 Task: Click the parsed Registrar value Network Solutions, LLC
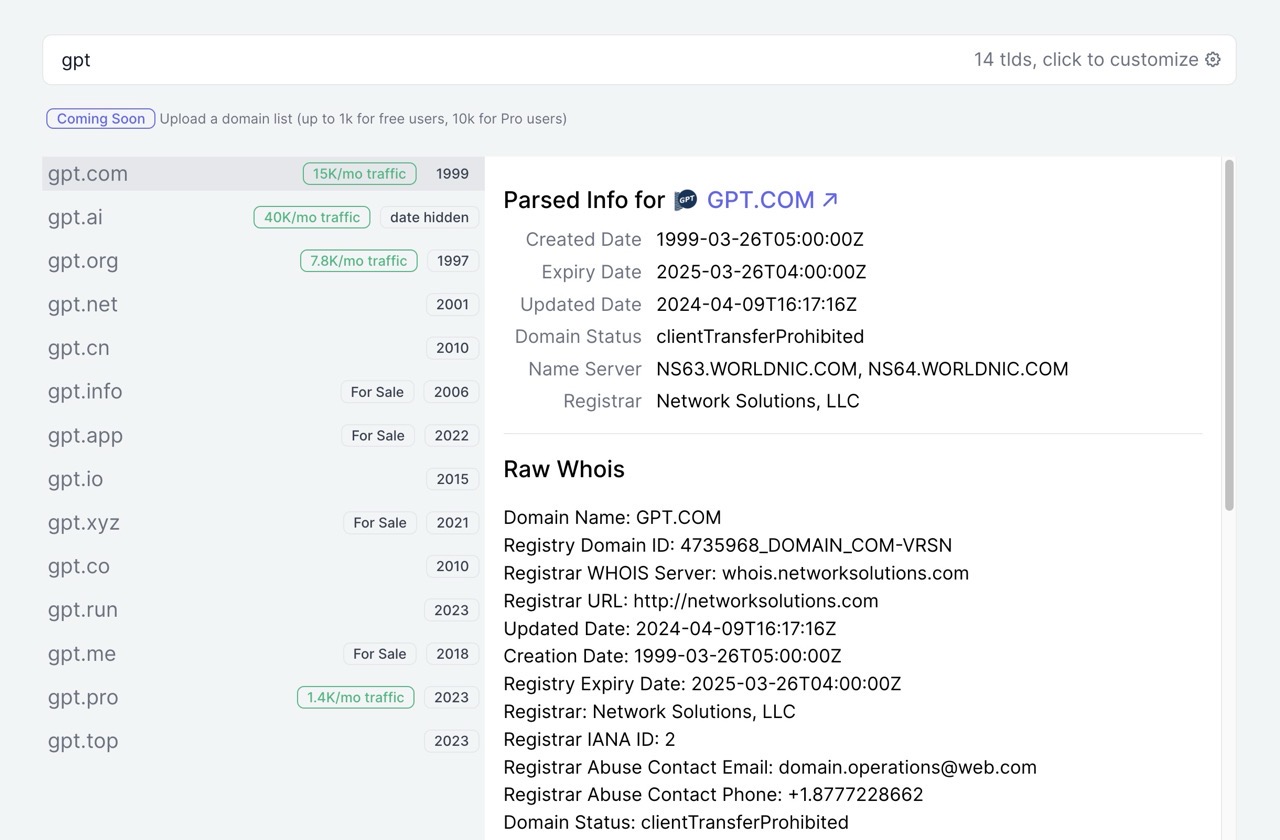758,401
